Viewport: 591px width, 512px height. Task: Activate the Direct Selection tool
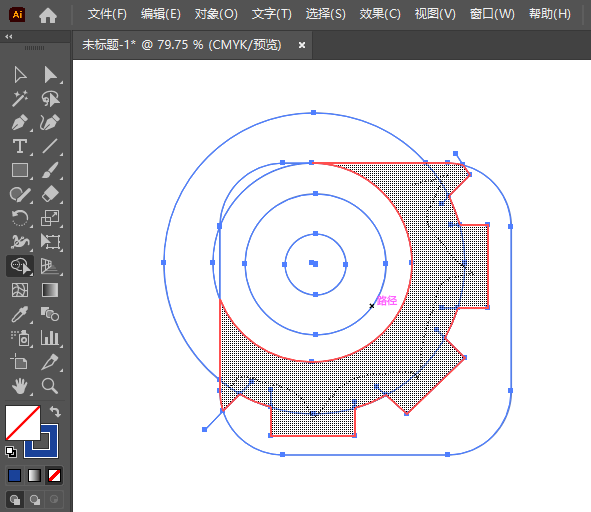pyautogui.click(x=50, y=75)
